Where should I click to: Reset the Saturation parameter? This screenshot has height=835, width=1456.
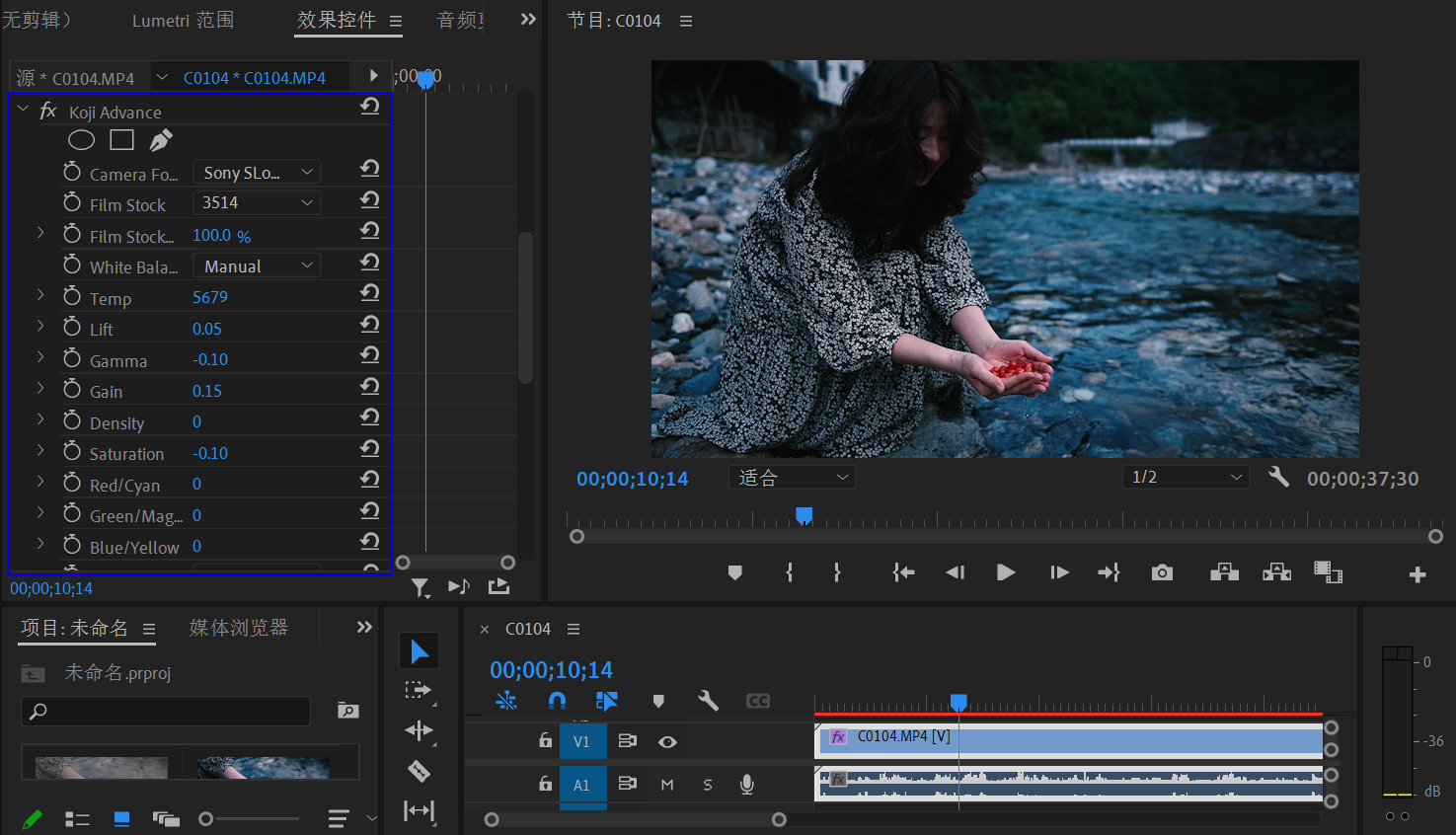370,449
